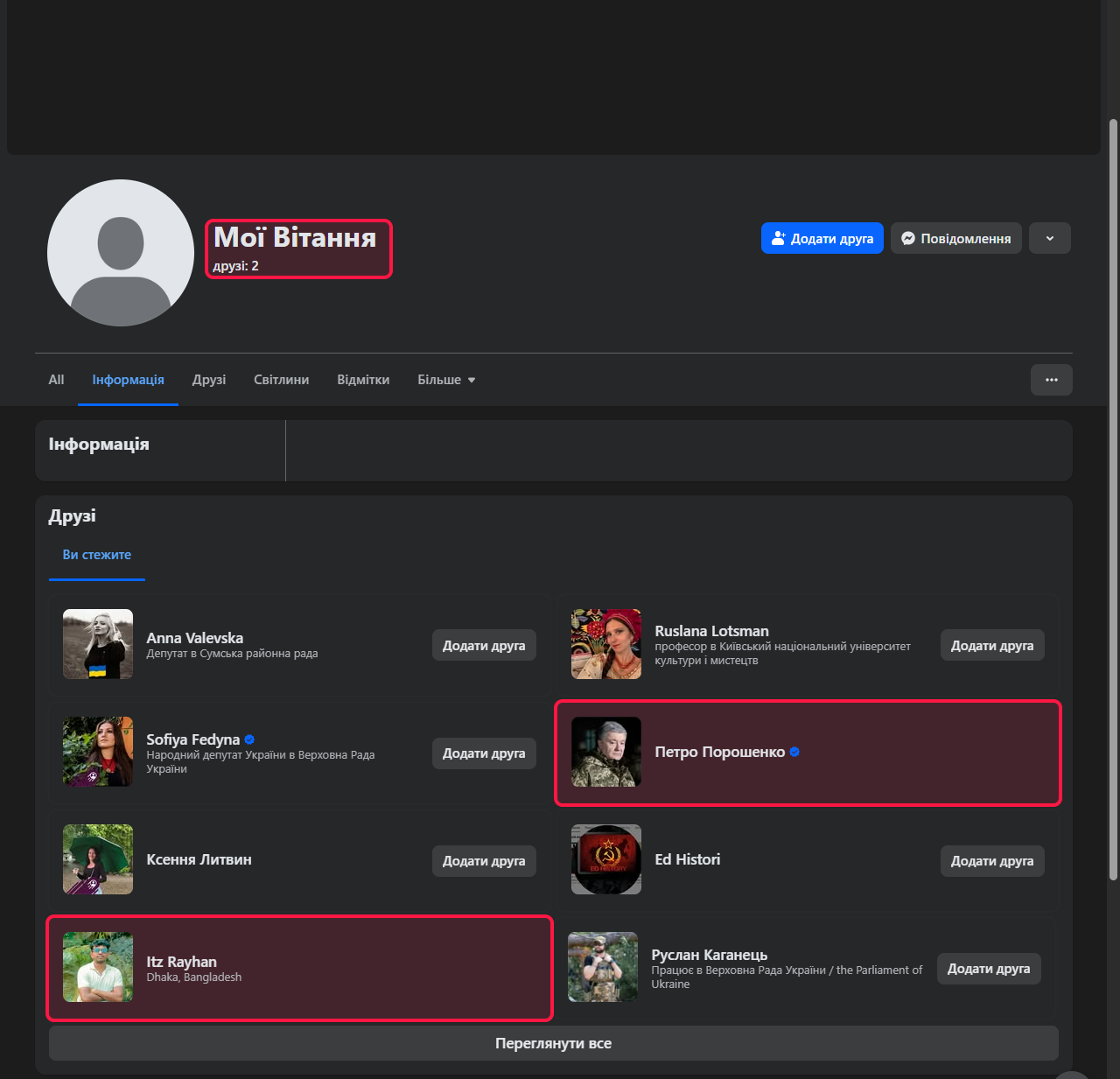The width and height of the screenshot is (1120, 1079).
Task: Switch to the All tab
Action: coord(56,380)
